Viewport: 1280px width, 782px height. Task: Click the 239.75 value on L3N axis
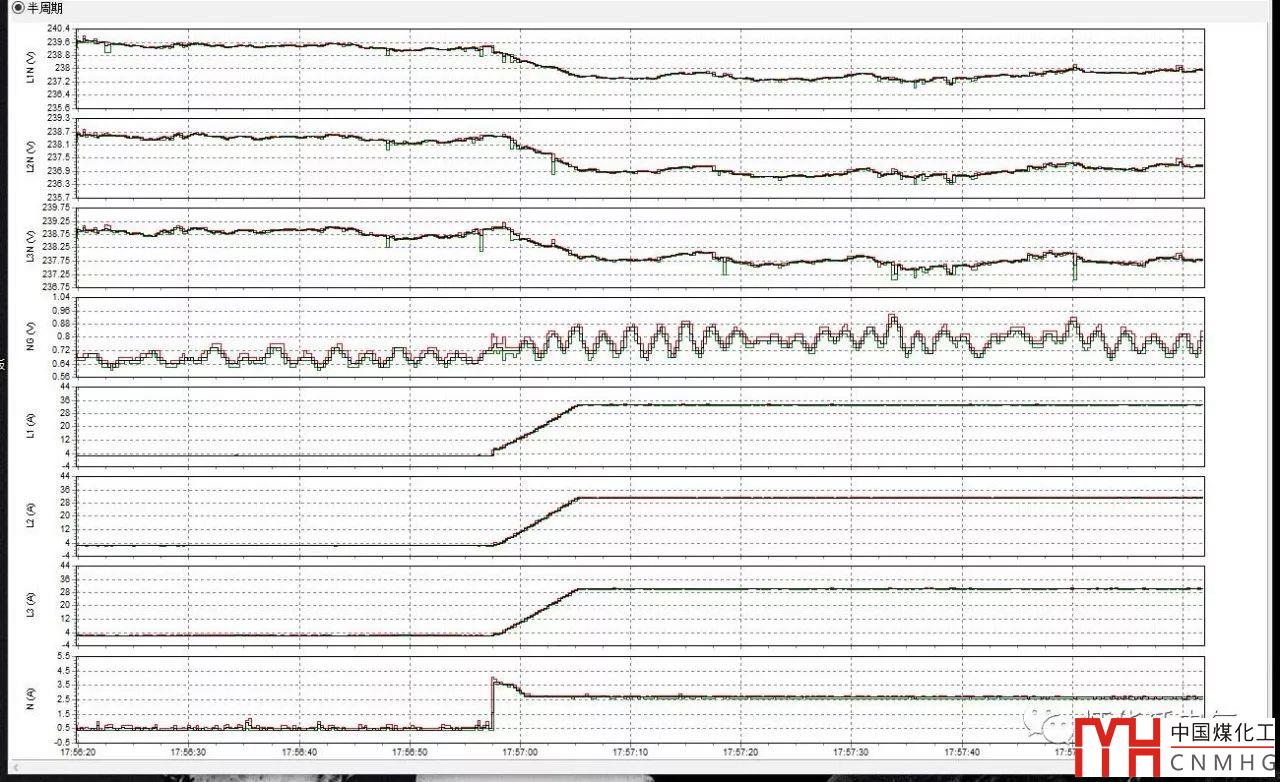(57, 208)
